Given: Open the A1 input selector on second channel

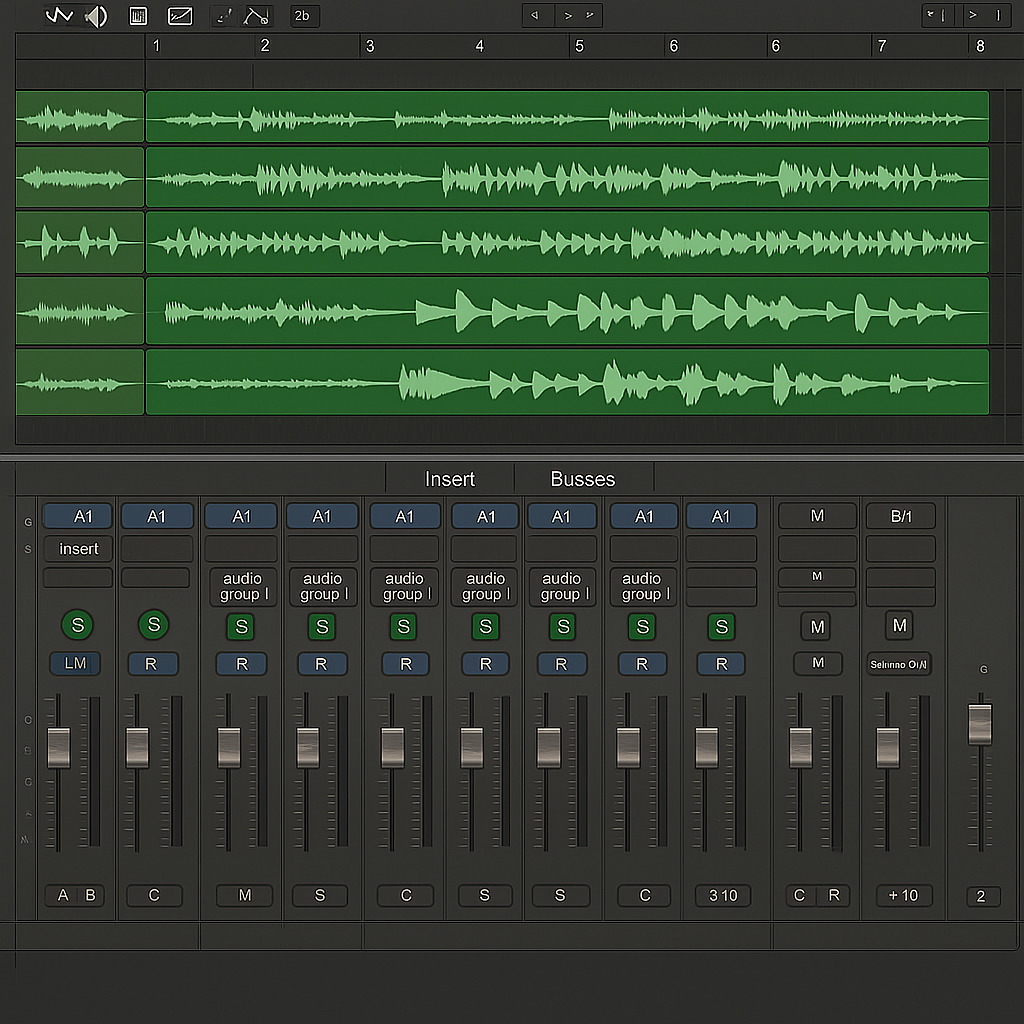Looking at the screenshot, I should coord(157,516).
